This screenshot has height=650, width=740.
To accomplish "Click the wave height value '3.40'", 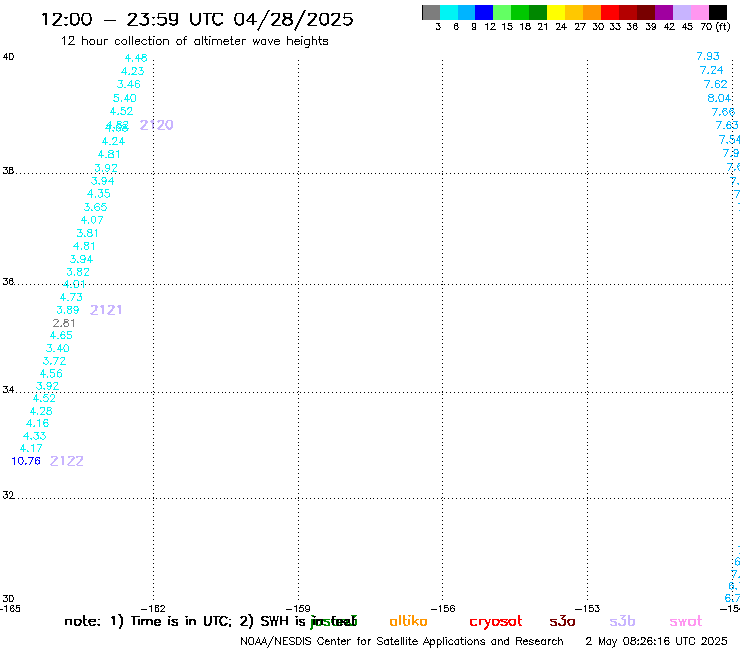I will [58, 348].
